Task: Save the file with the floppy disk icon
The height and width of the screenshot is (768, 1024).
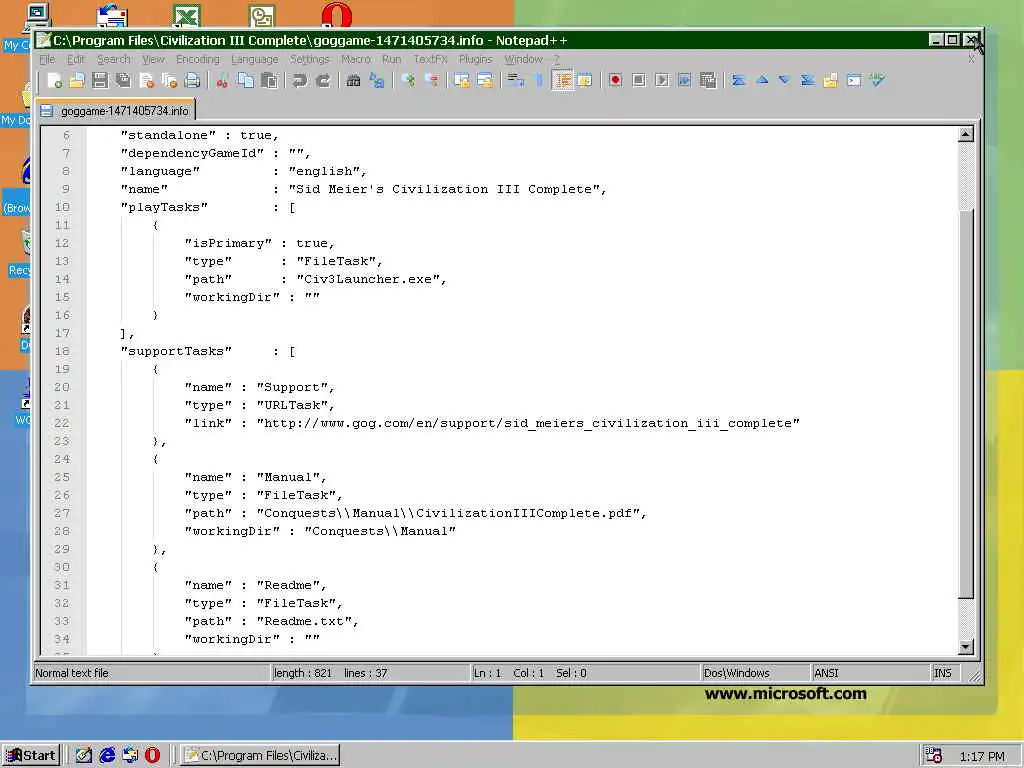Action: tap(100, 80)
